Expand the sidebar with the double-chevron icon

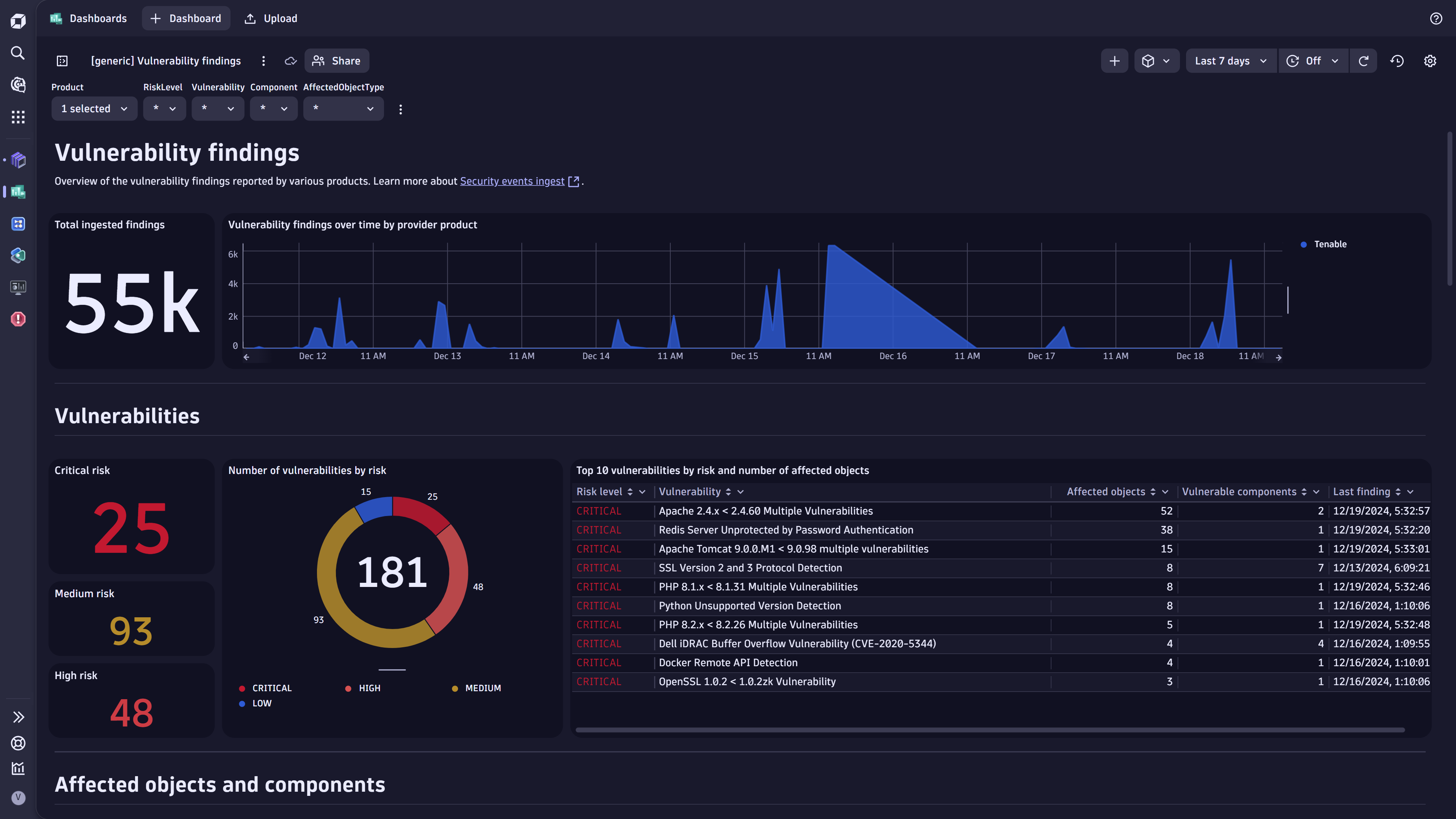click(x=19, y=717)
